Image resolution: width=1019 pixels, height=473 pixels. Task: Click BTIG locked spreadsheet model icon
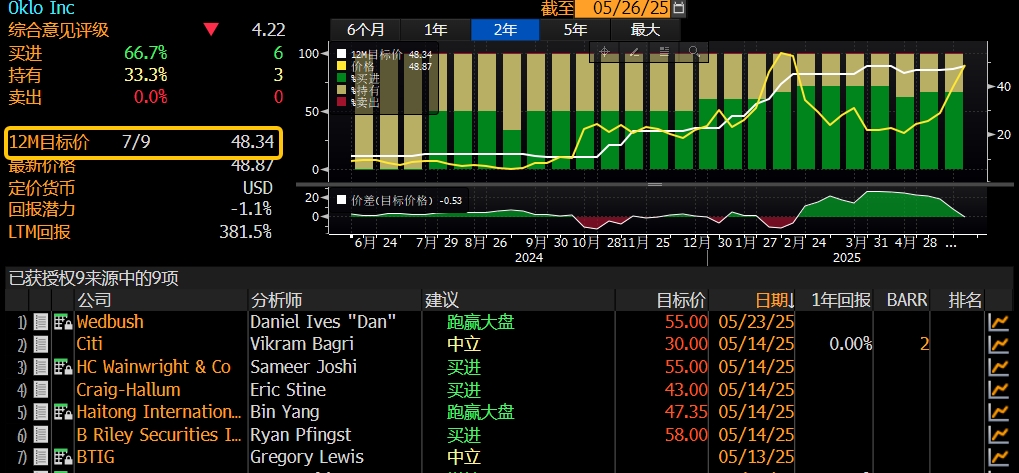[63, 457]
